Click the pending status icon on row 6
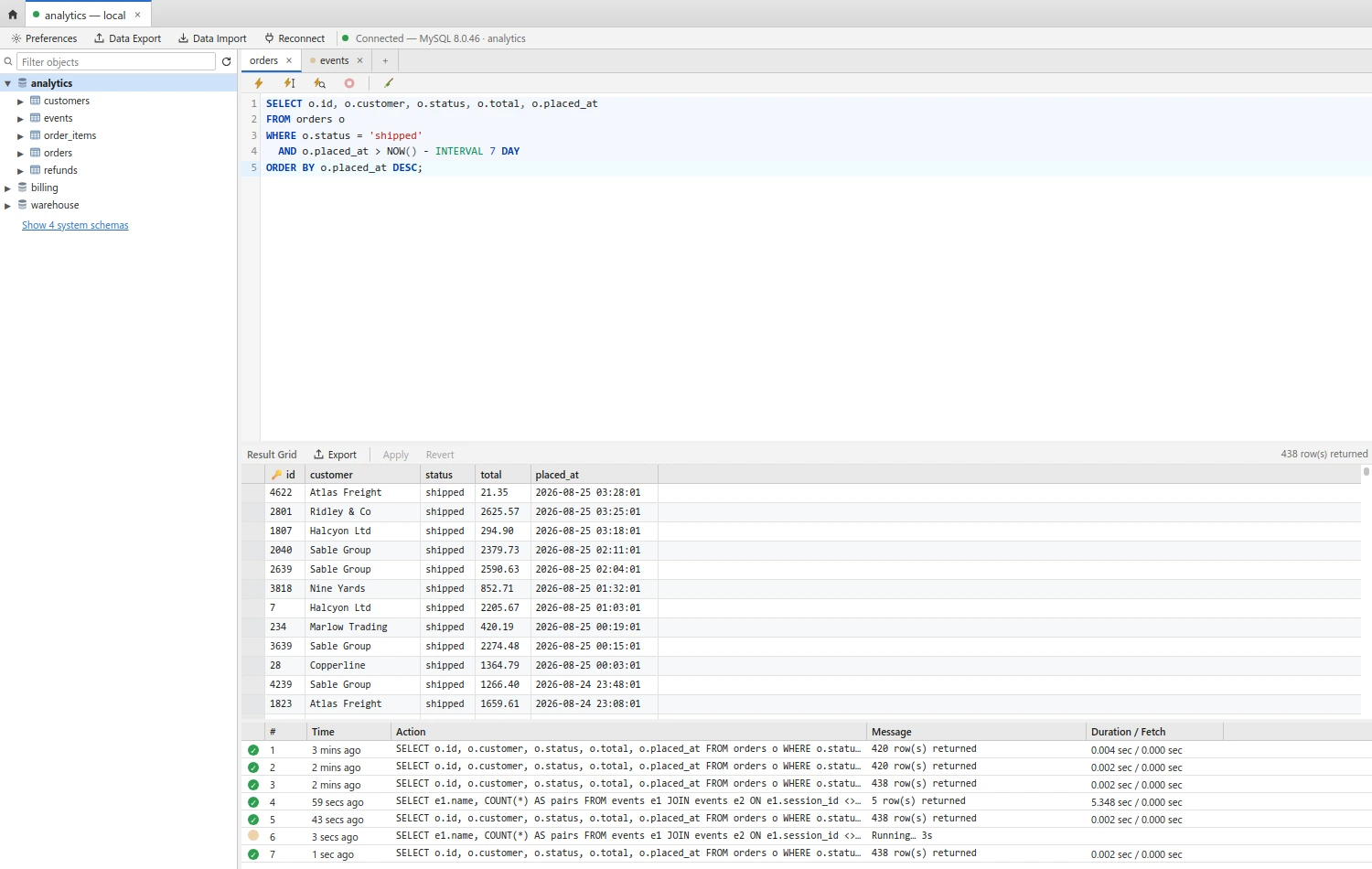 click(253, 836)
